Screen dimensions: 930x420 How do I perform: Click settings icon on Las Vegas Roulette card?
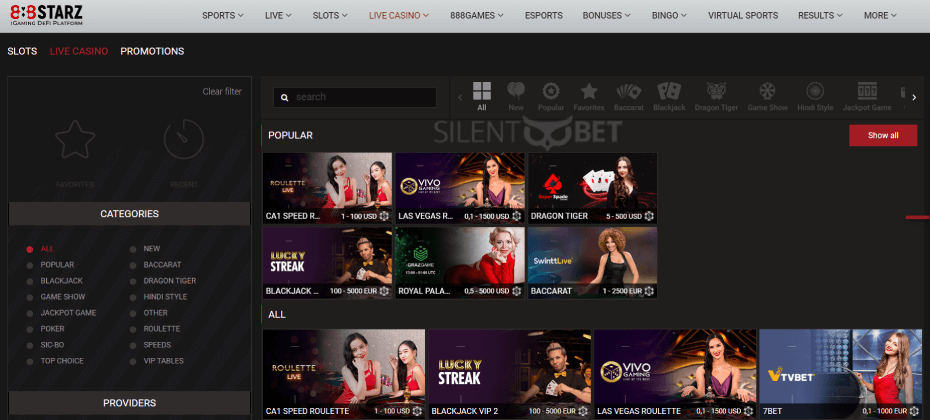click(x=749, y=411)
